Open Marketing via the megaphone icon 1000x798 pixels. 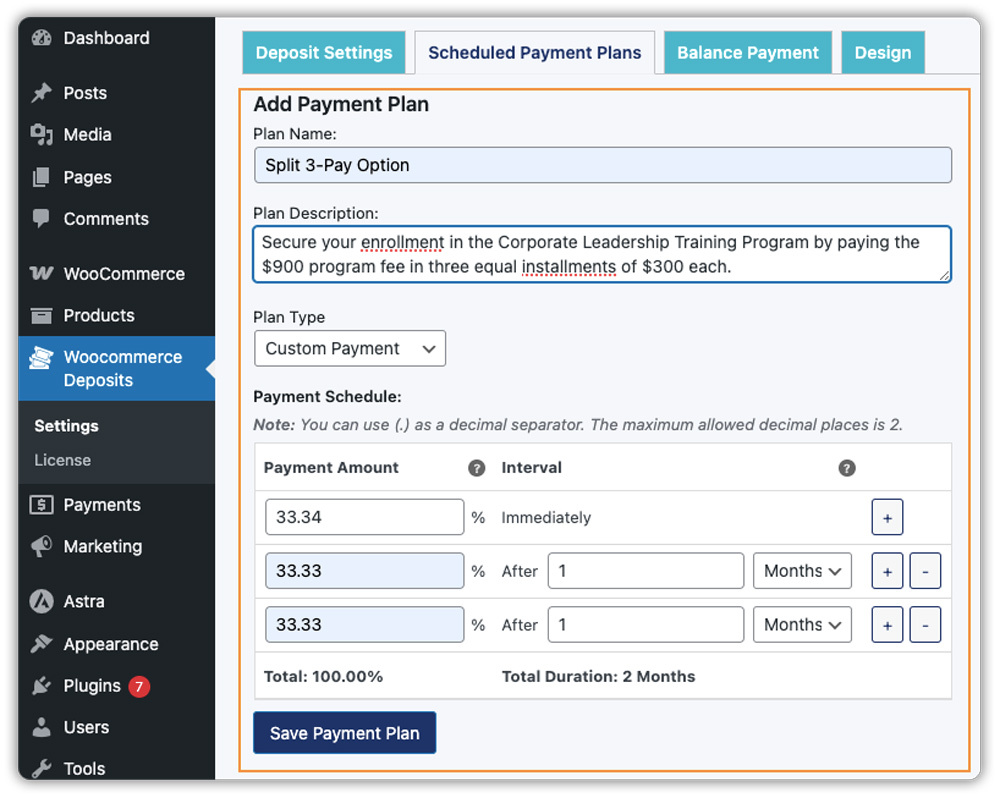pyautogui.click(x=42, y=546)
